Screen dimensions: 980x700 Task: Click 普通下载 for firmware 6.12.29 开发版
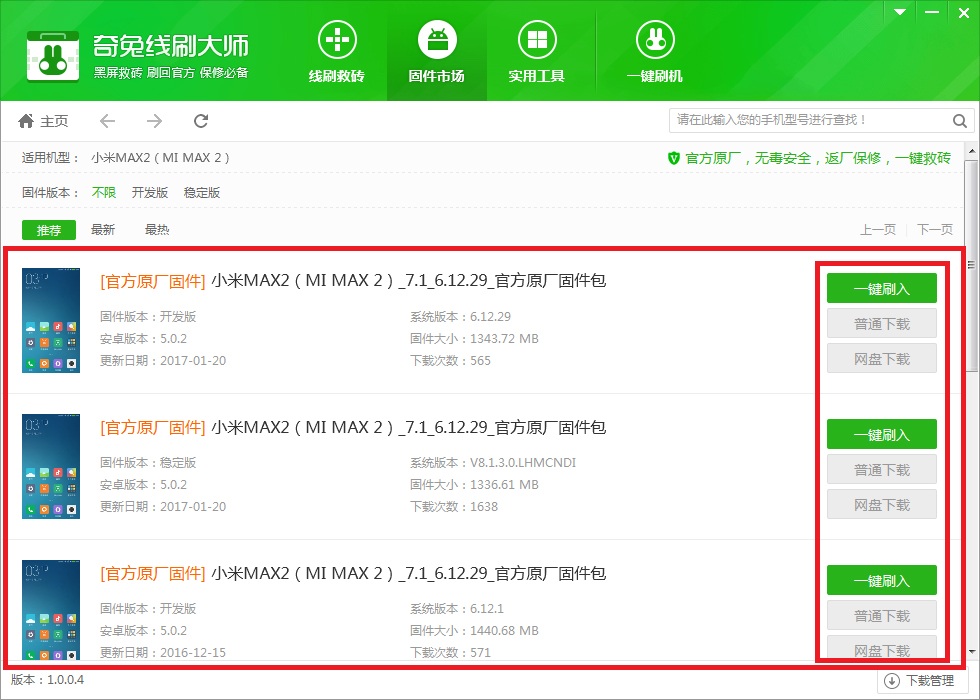coord(882,323)
